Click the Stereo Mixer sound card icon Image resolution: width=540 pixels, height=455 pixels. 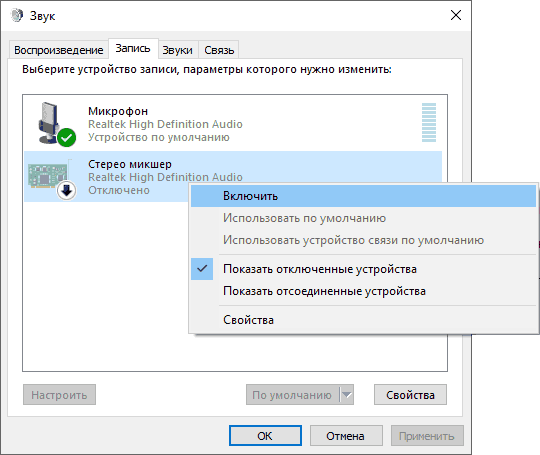[x=49, y=176]
